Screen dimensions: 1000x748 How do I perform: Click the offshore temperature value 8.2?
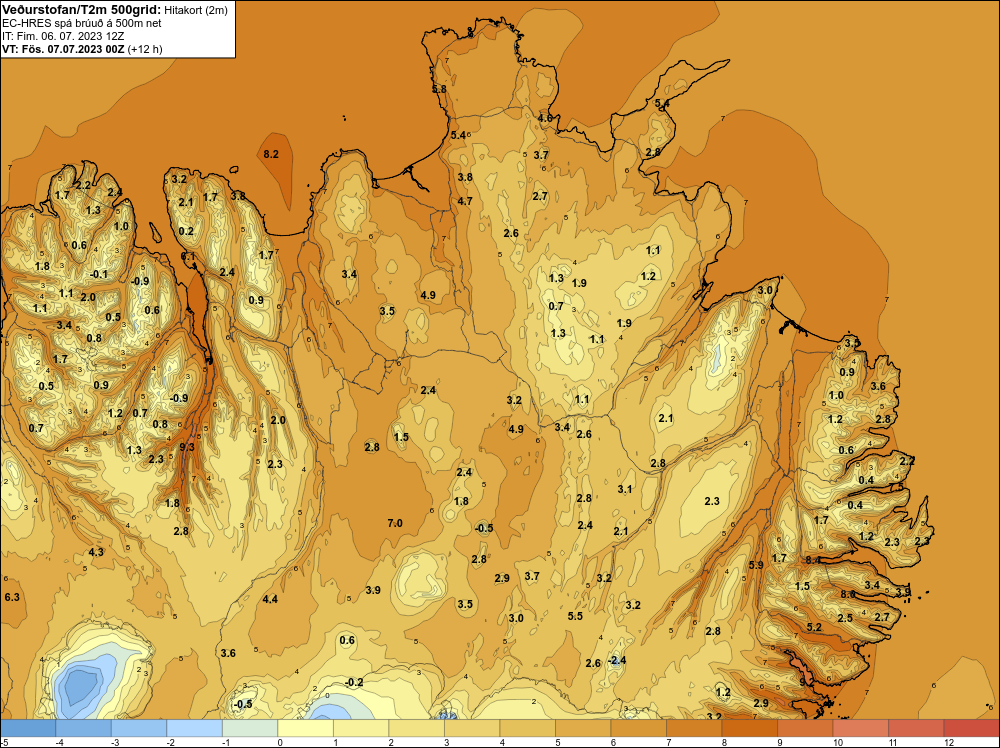coord(271,154)
